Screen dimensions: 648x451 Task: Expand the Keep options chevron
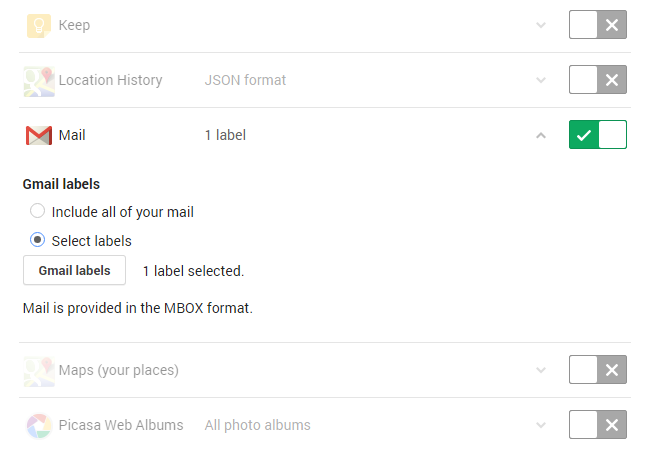coord(541,25)
